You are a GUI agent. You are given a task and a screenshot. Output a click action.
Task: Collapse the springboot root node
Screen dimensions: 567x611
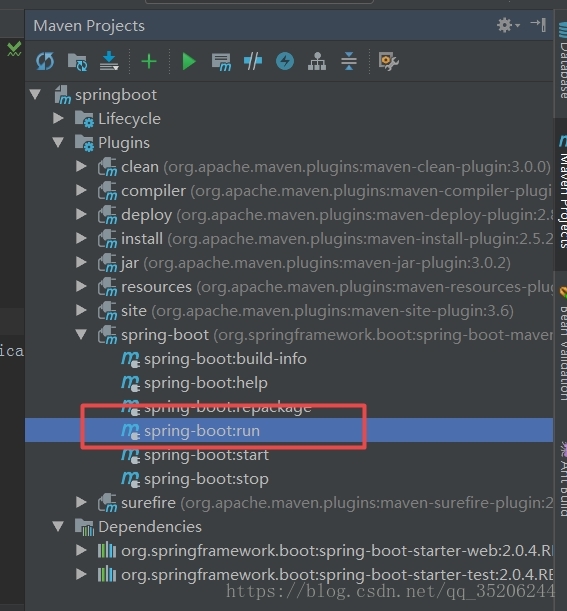coord(35,94)
